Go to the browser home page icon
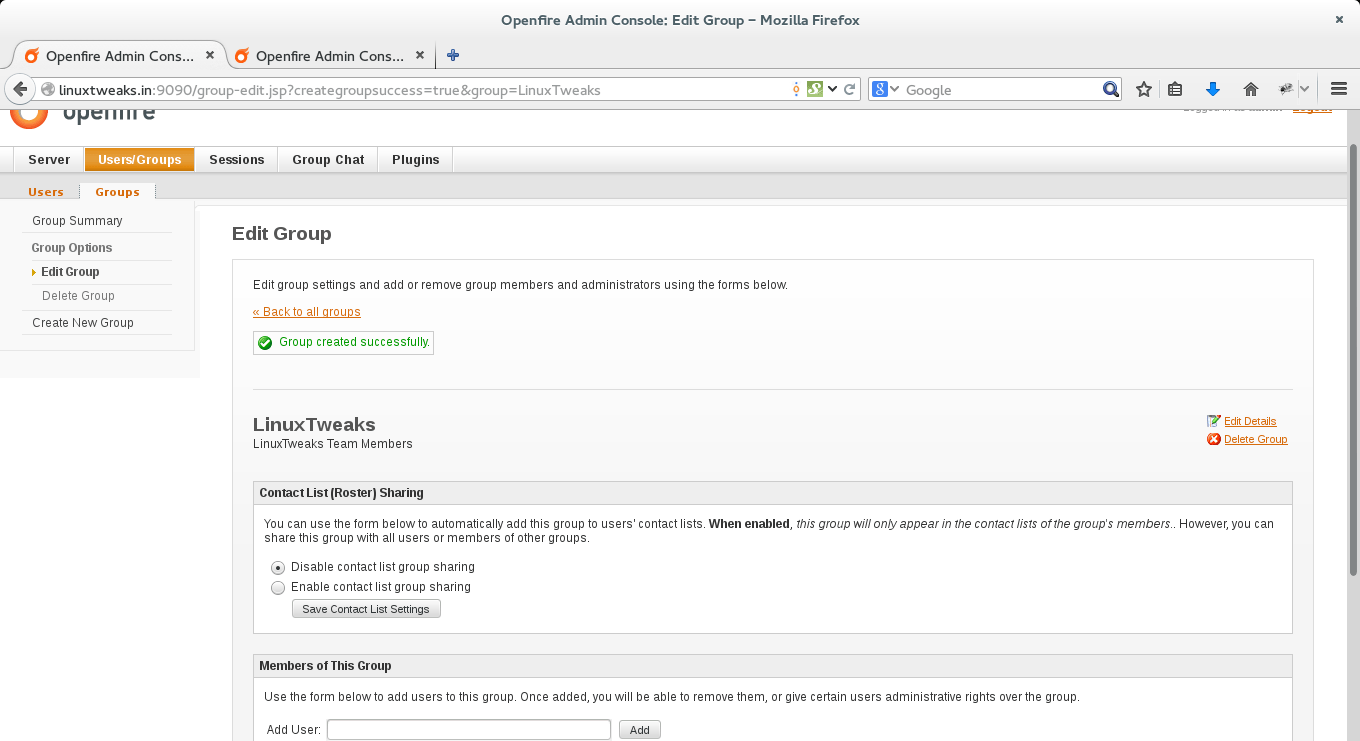 [1250, 90]
